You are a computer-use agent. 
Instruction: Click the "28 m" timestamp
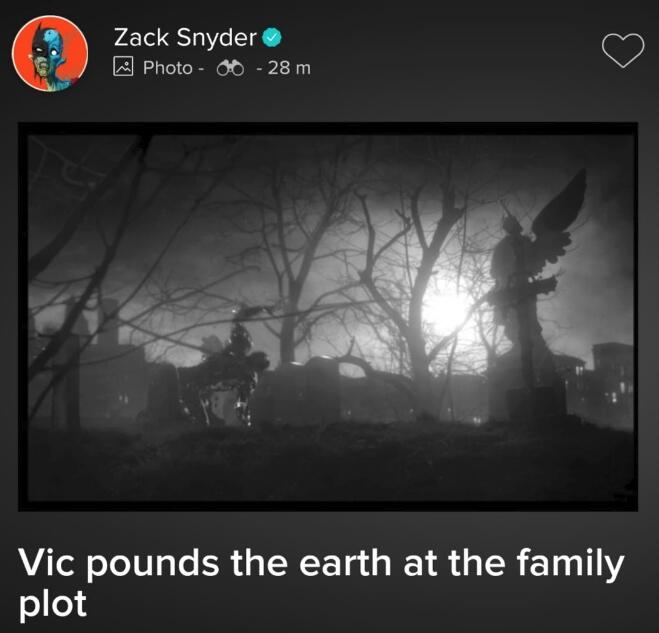click(x=289, y=68)
